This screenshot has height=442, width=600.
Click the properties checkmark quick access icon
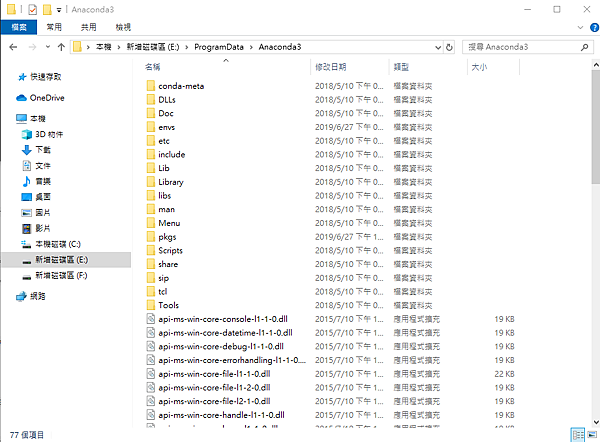[33, 9]
